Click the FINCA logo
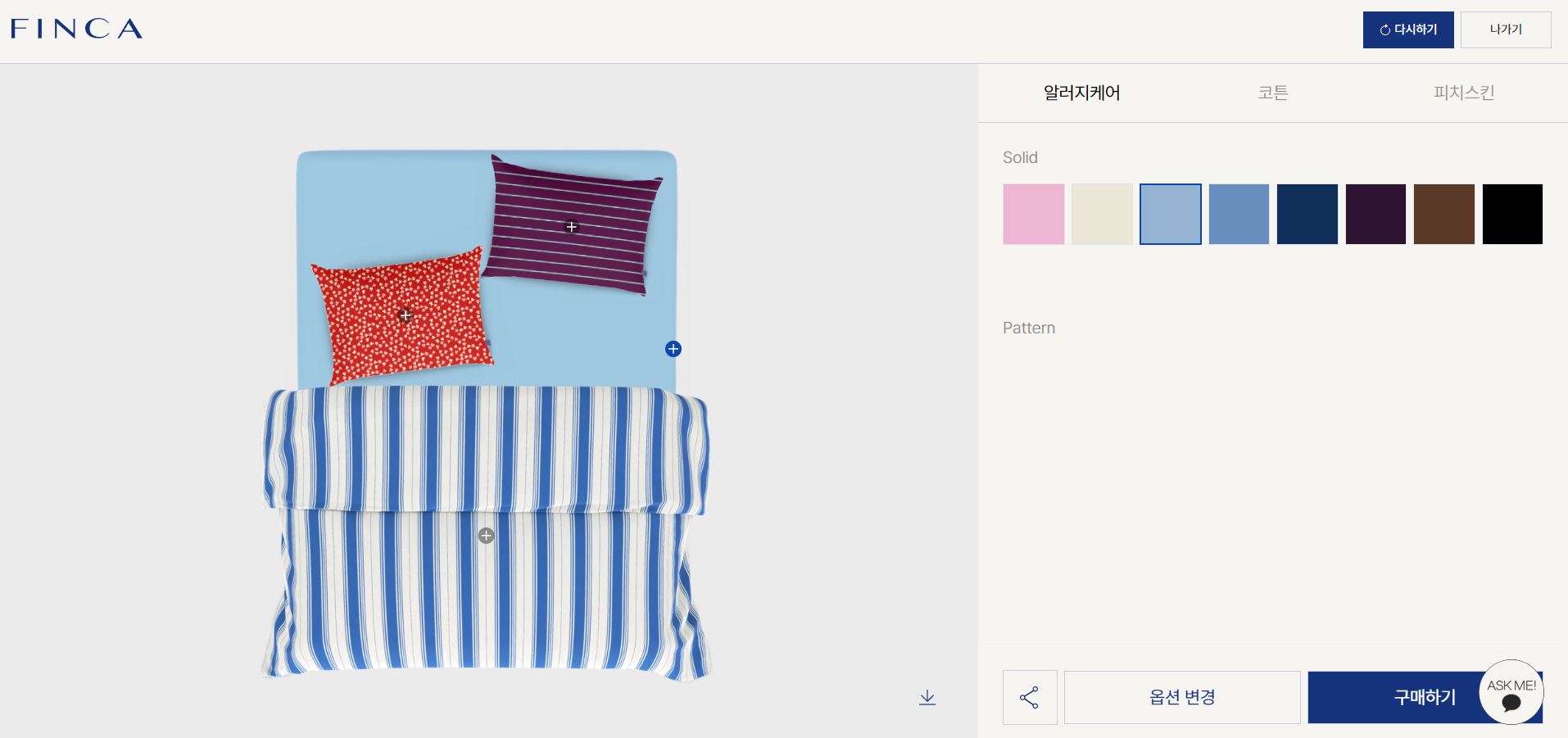This screenshot has width=1568, height=738. click(x=76, y=29)
